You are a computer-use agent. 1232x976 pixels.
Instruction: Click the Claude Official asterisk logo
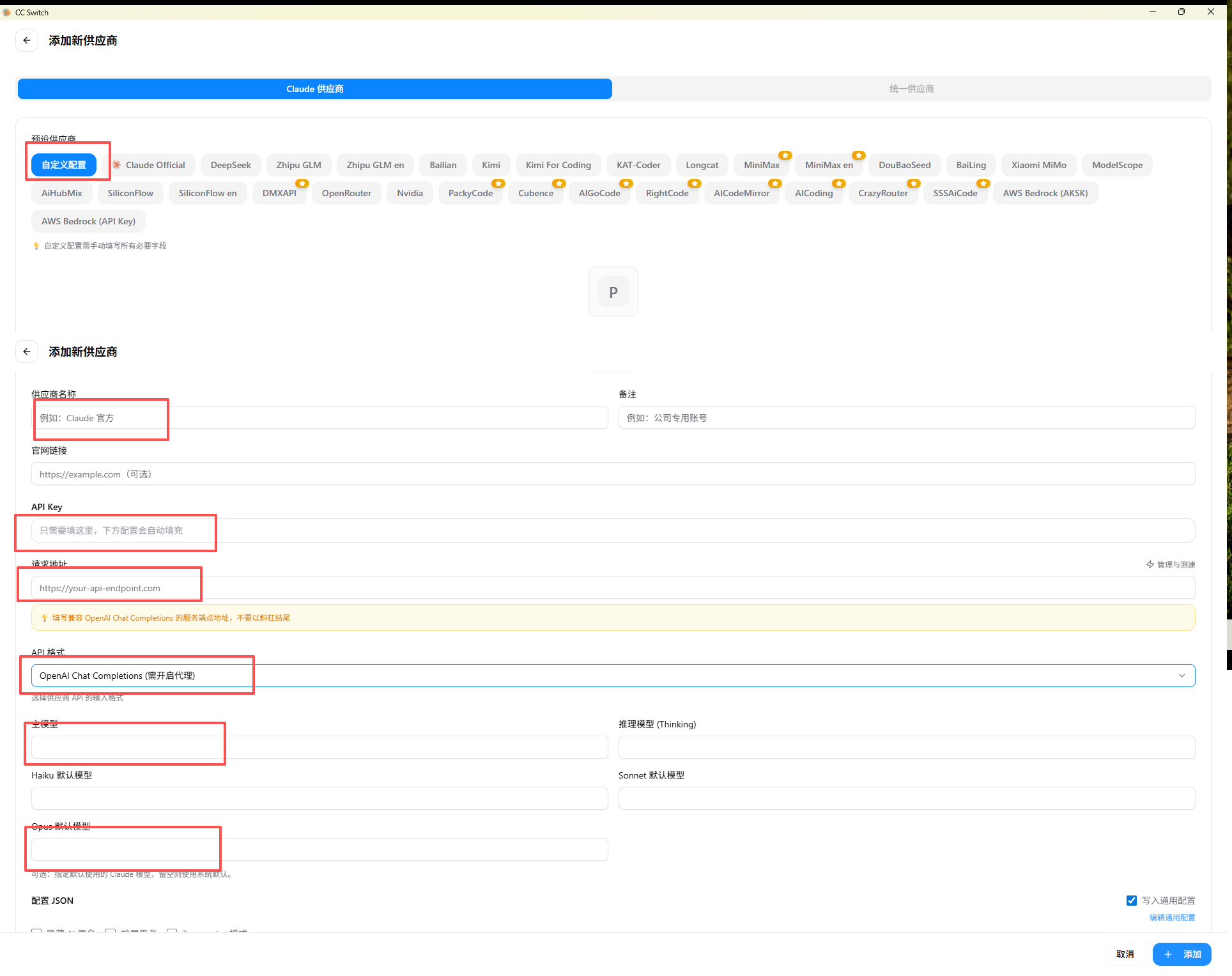(117, 165)
